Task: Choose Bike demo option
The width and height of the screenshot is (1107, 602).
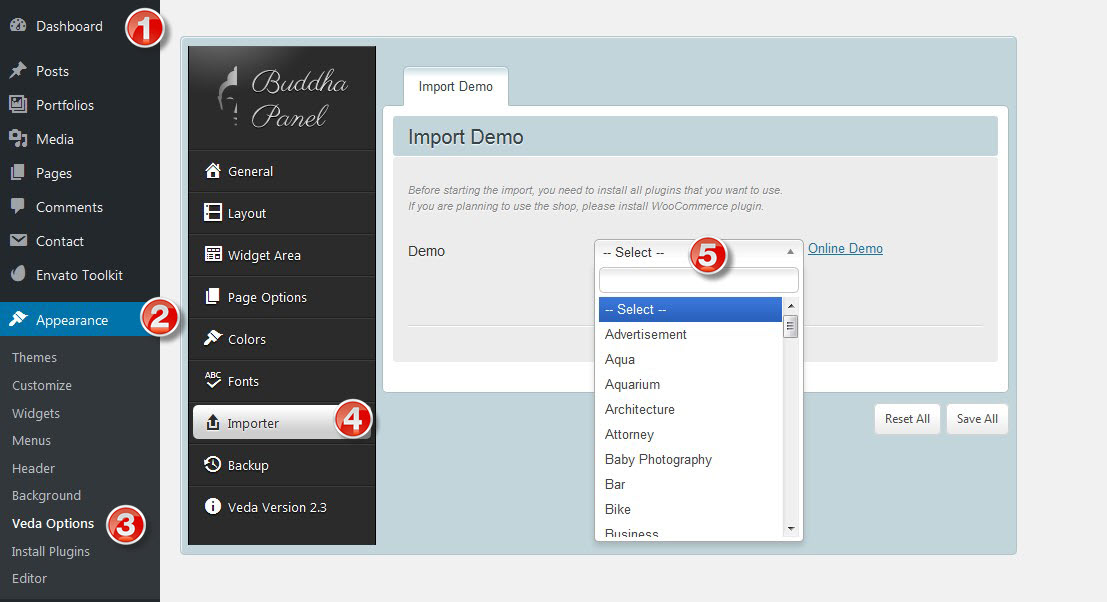Action: pyautogui.click(x=690, y=510)
